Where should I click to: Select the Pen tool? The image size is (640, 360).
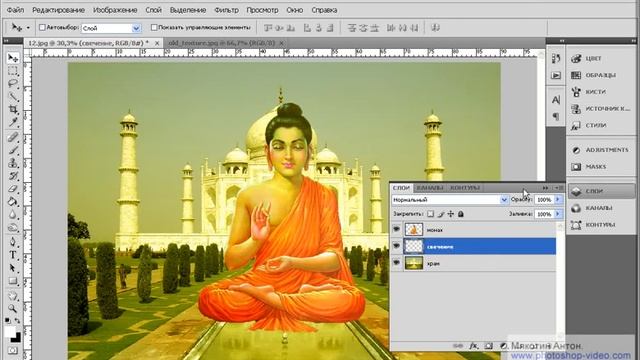click(x=13, y=242)
